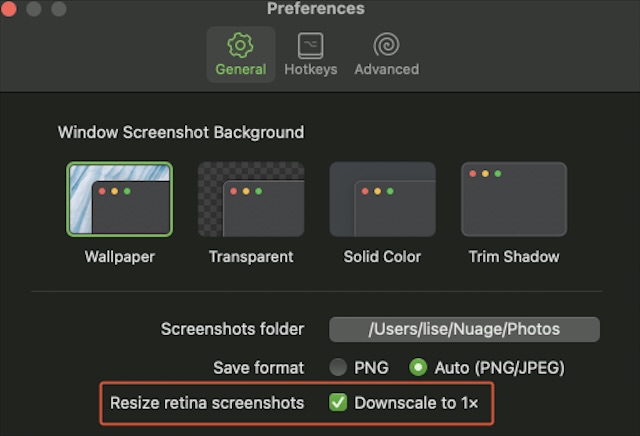Pick the Solid Color background thumbnail
This screenshot has height=436, width=640.
click(x=382, y=199)
